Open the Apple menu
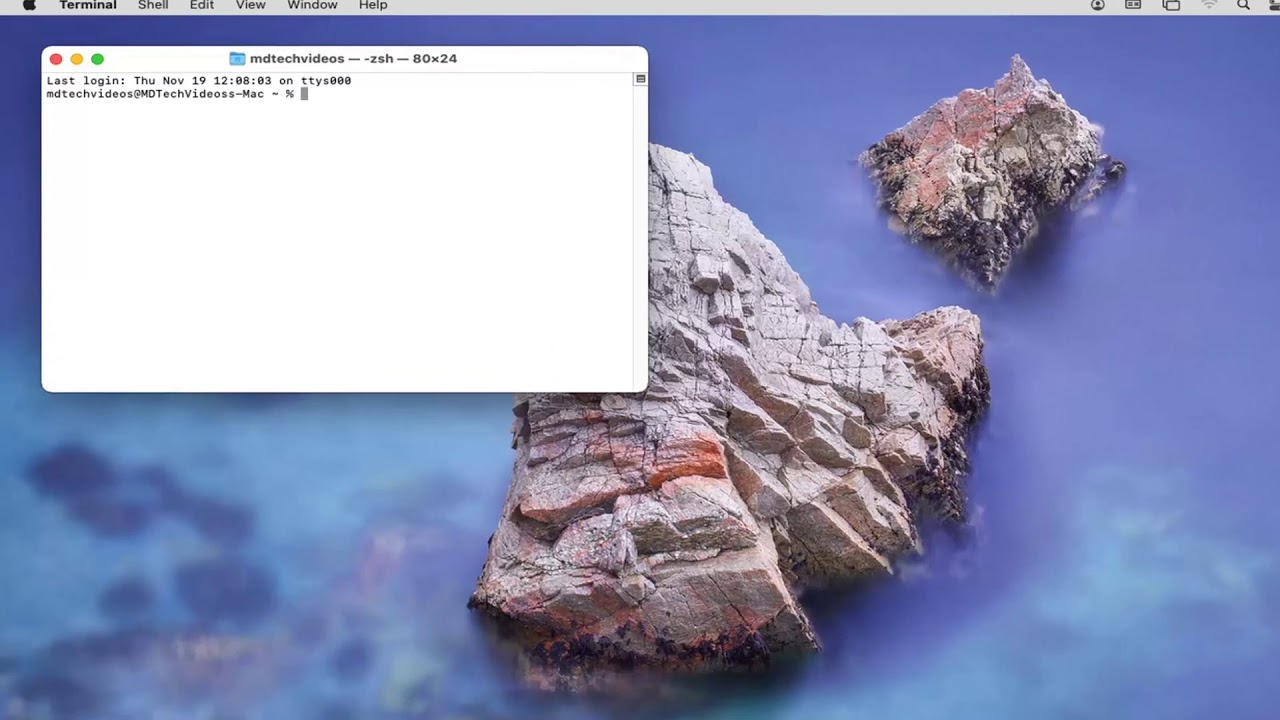This screenshot has width=1280, height=720. pos(29,5)
